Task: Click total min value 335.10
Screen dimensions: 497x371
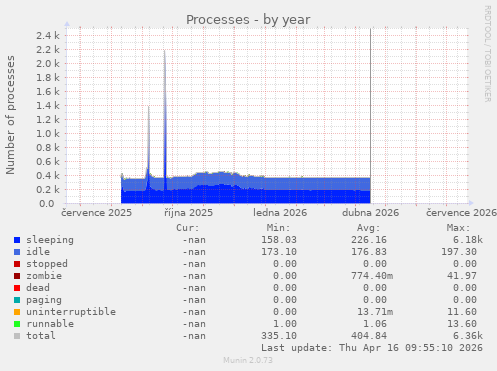Action: point(279,336)
